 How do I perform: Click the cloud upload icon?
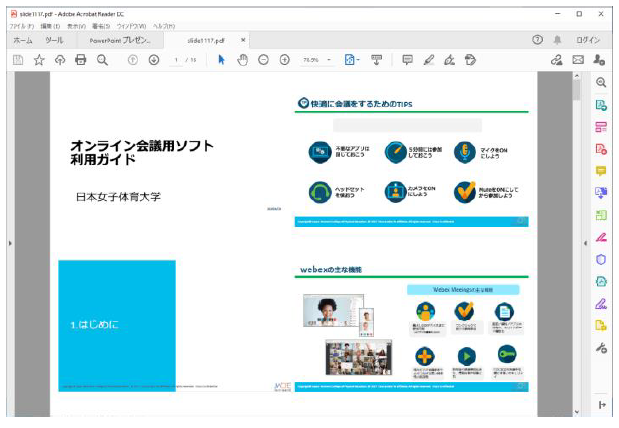(x=60, y=60)
